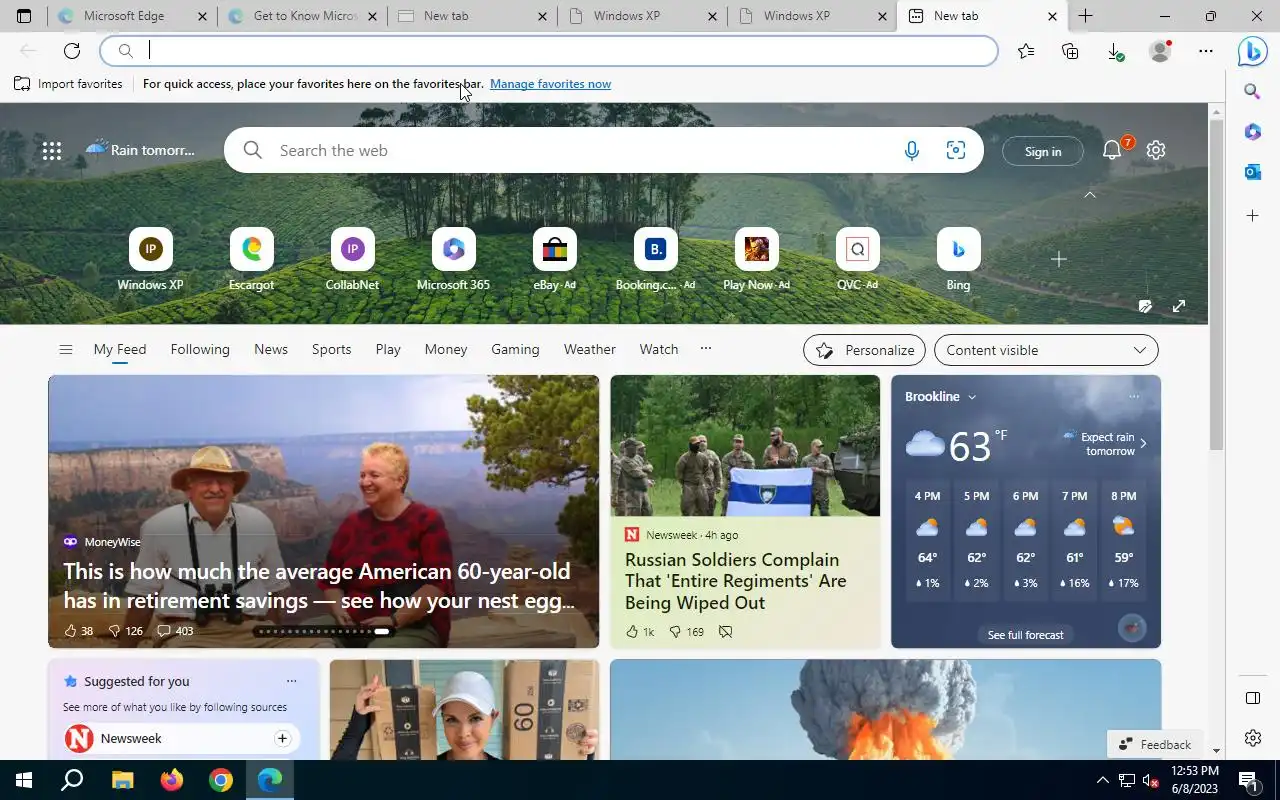
Task: Add sidebar app with plus icon
Action: tap(1252, 215)
